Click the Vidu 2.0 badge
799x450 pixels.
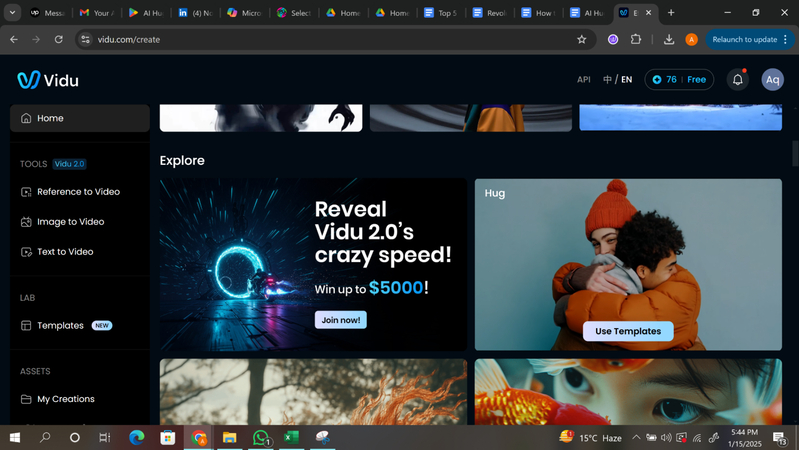pos(69,164)
